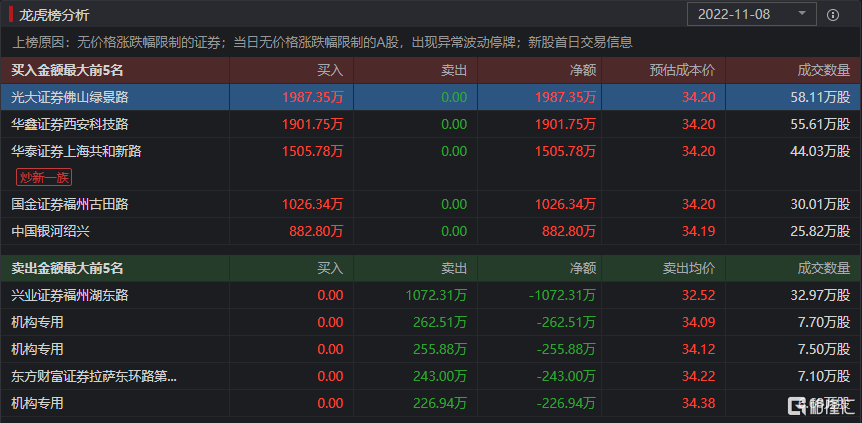Click 买入 header in buy table

[x=330, y=70]
